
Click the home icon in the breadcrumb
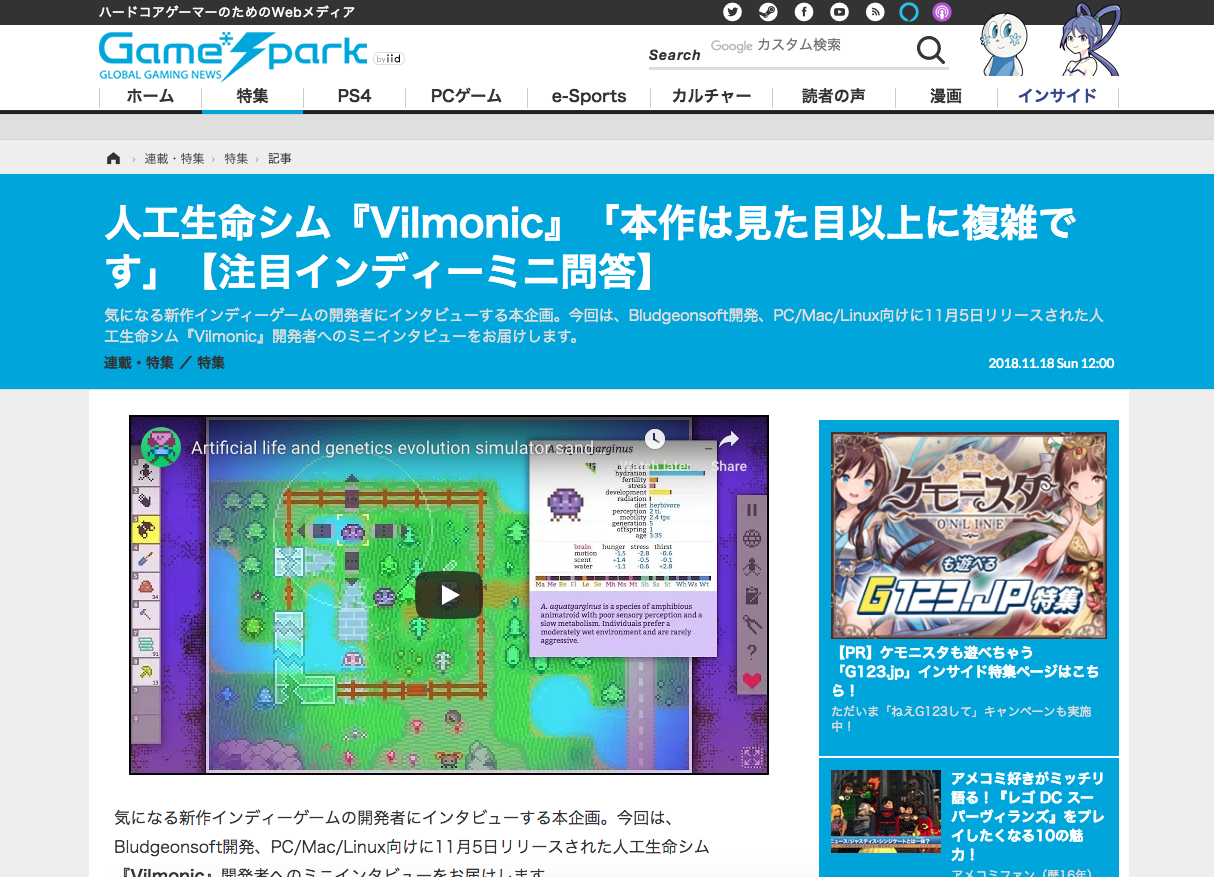coord(113,158)
